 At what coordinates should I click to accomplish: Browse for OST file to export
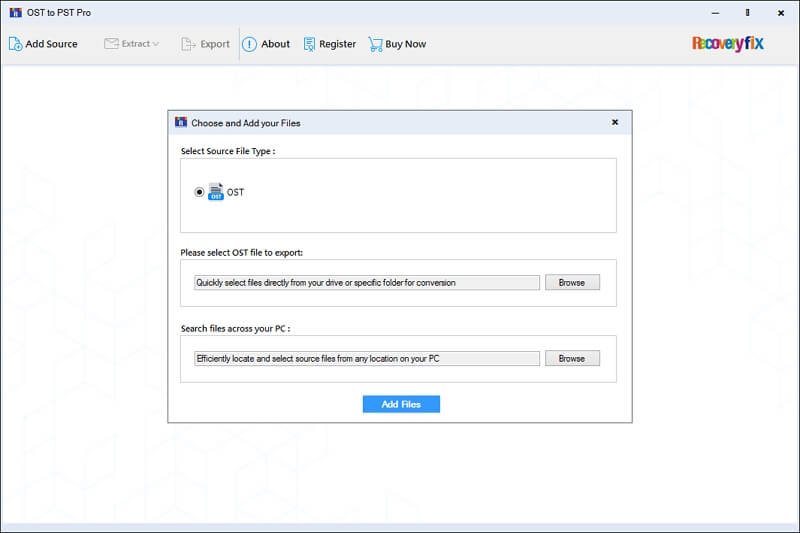point(572,283)
